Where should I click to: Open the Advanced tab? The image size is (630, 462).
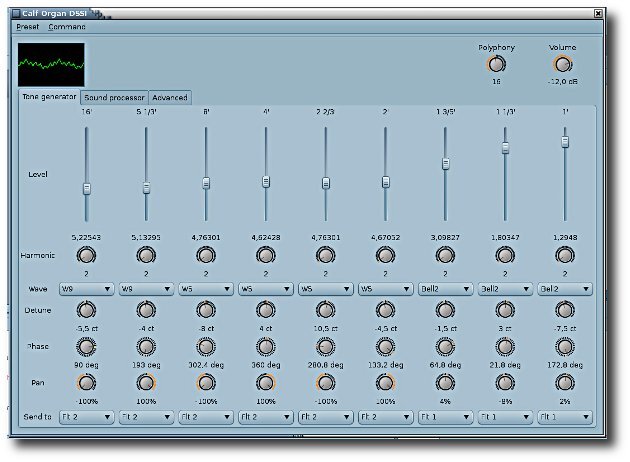pos(170,98)
